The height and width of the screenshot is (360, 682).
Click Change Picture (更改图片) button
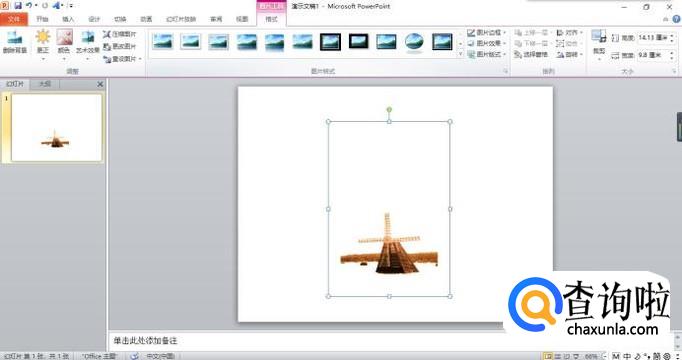click(x=119, y=46)
